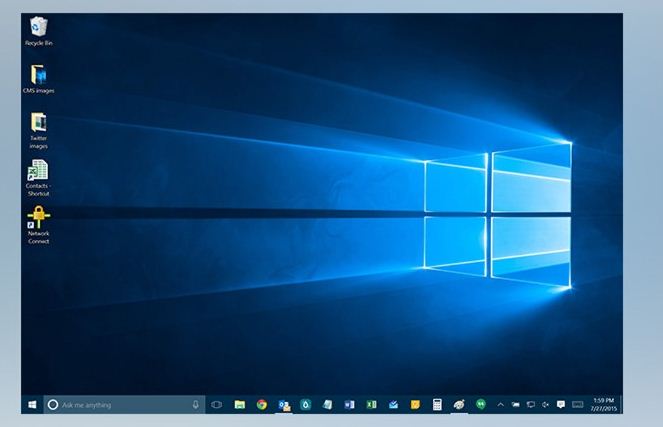Open the blue checkmark mail app

click(x=393, y=405)
